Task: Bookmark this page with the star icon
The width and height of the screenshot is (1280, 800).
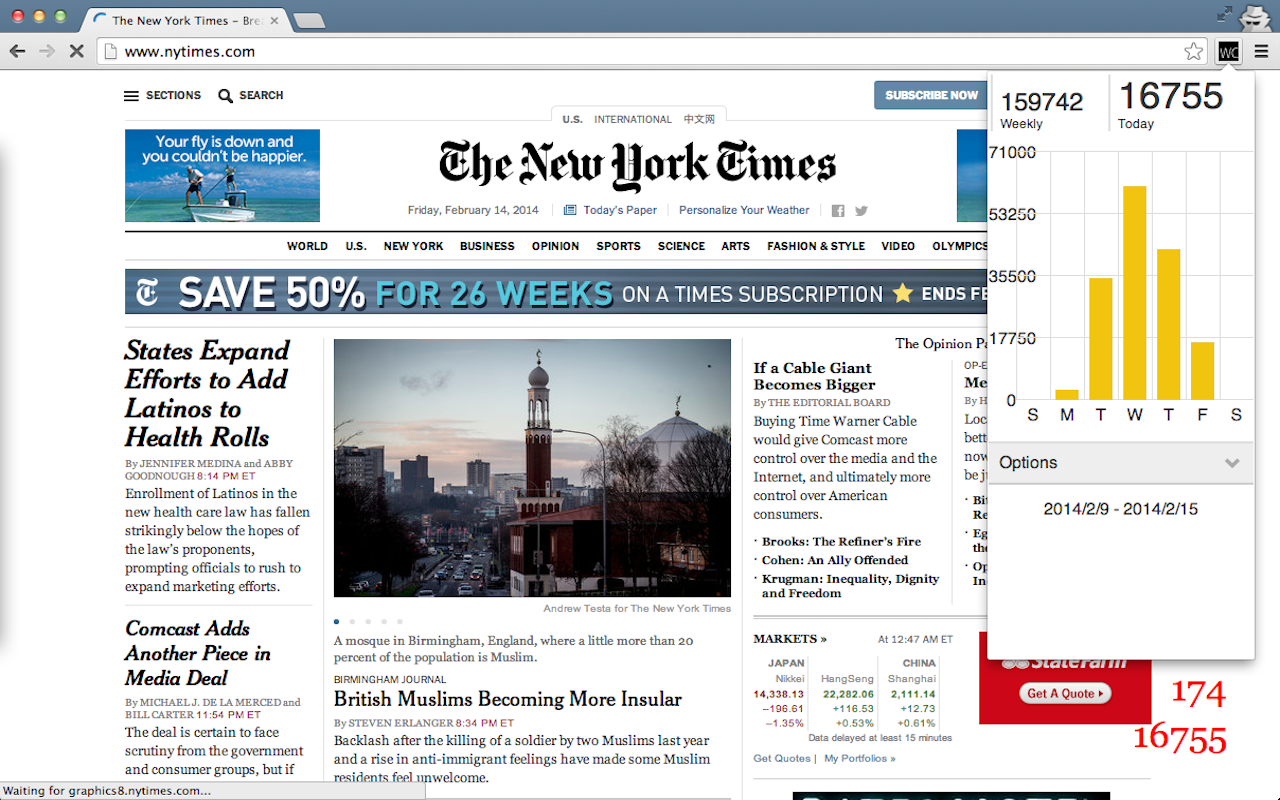Action: click(1193, 52)
